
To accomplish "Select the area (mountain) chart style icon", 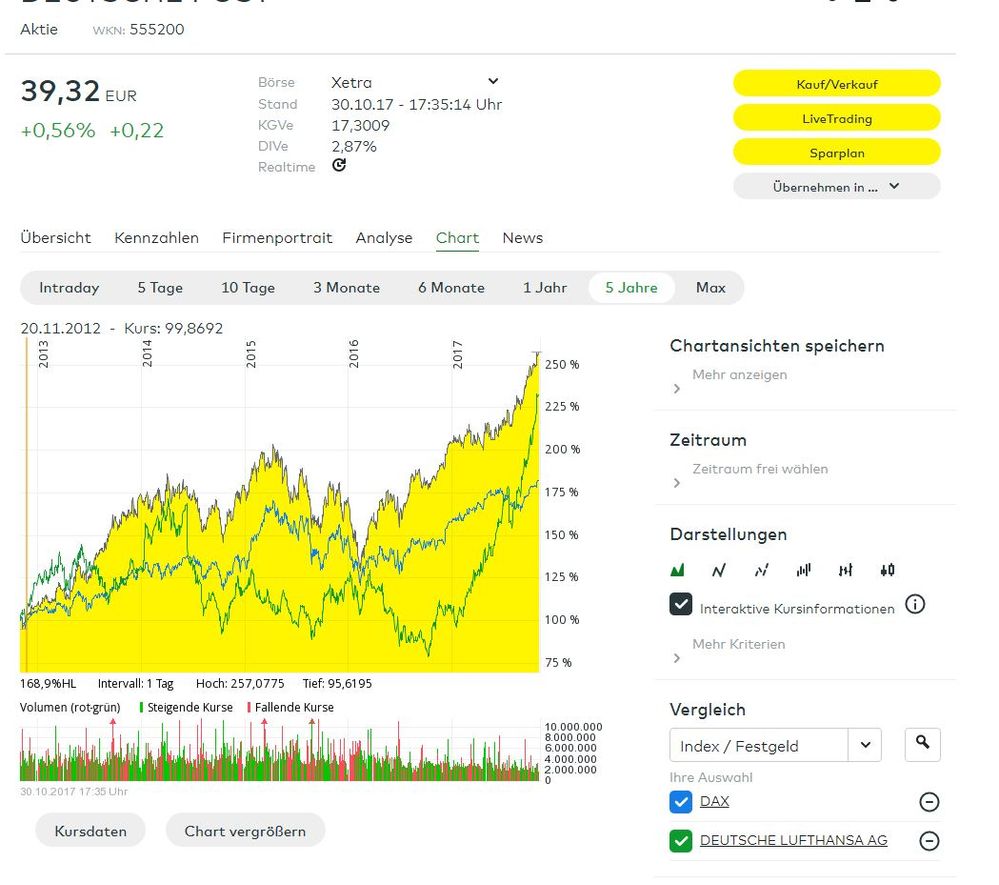I will click(x=678, y=571).
